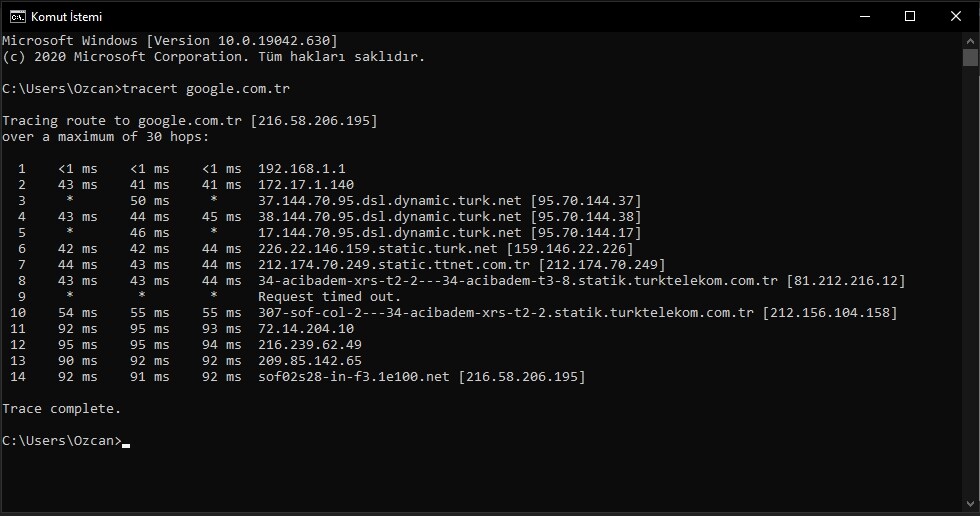980x516 pixels.
Task: Click the 209.85.142.65 hop address
Action: [310, 360]
